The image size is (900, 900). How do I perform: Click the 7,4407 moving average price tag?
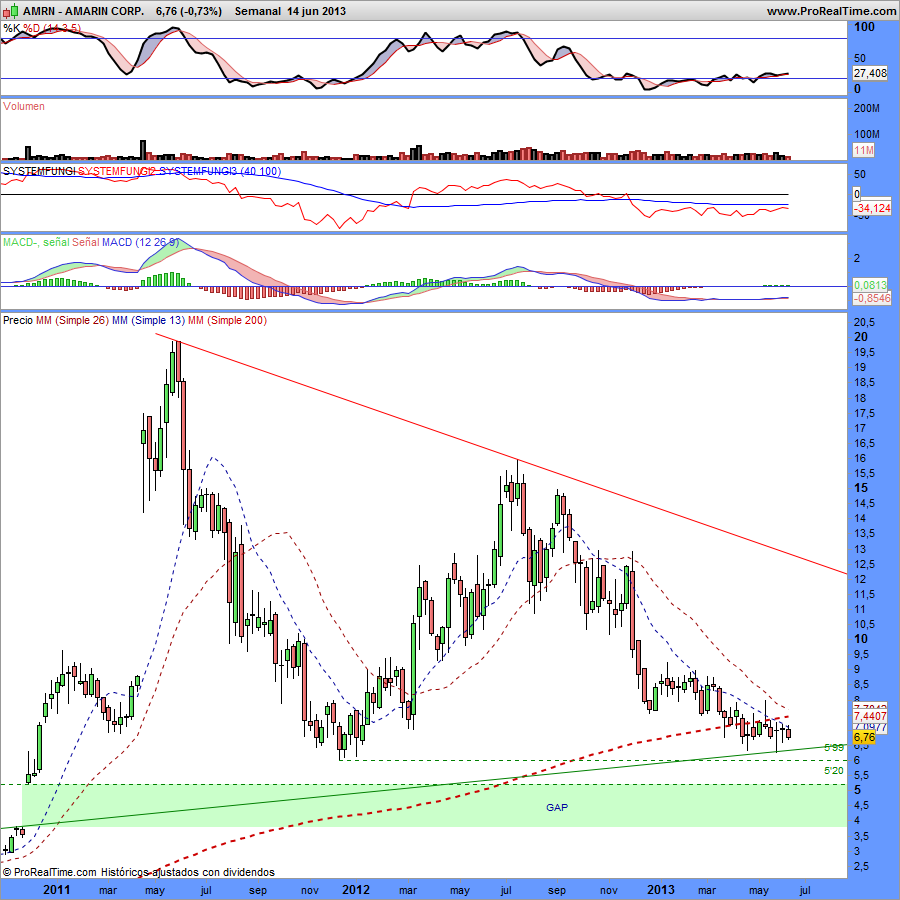[x=870, y=716]
